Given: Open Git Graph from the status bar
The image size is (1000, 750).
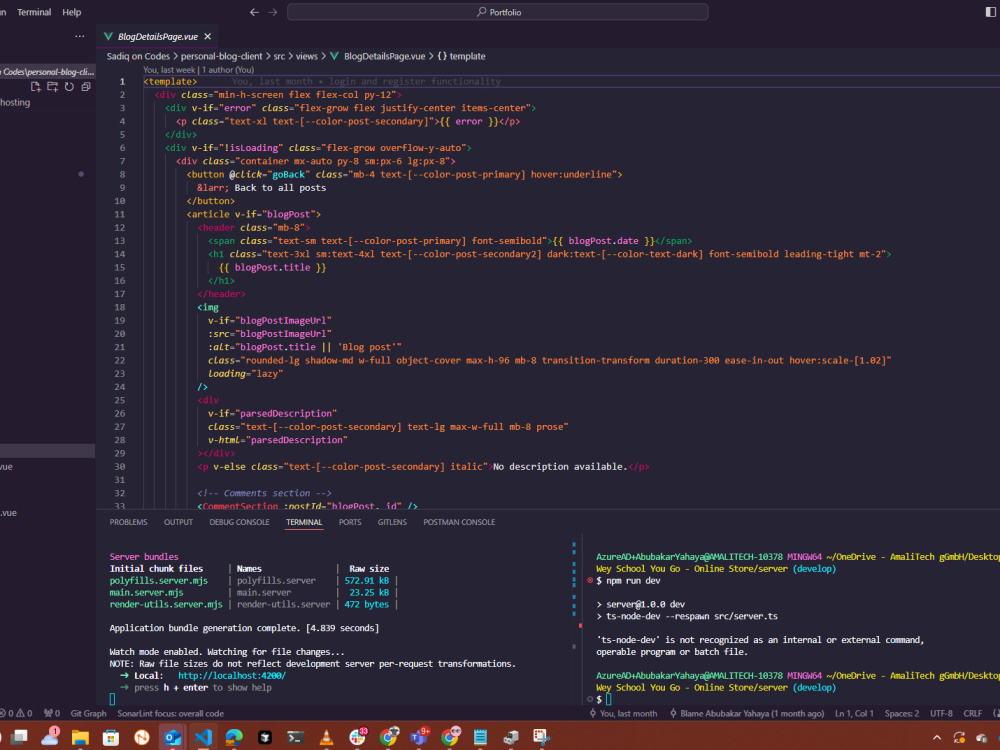Looking at the screenshot, I should pyautogui.click(x=88, y=714).
